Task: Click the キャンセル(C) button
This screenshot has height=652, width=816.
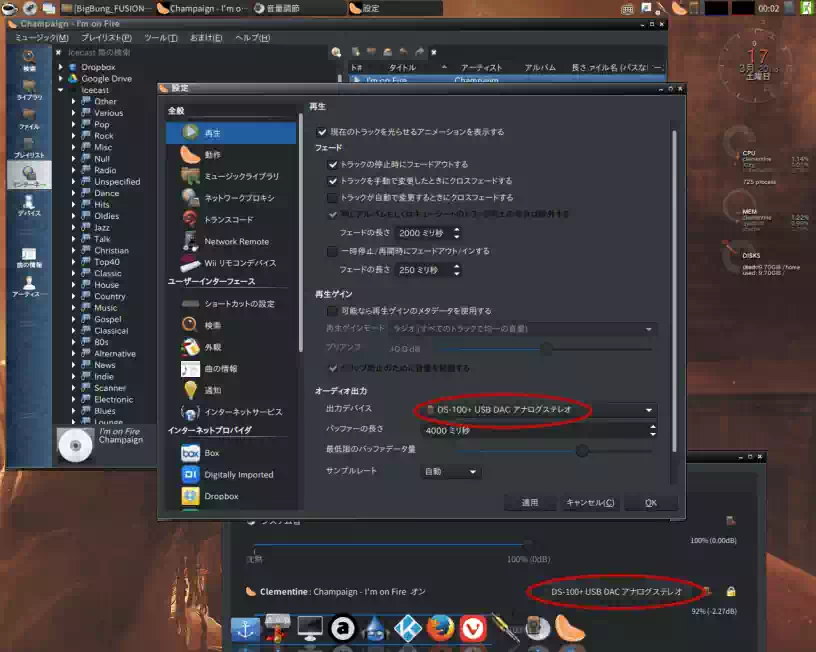Action: pos(590,503)
